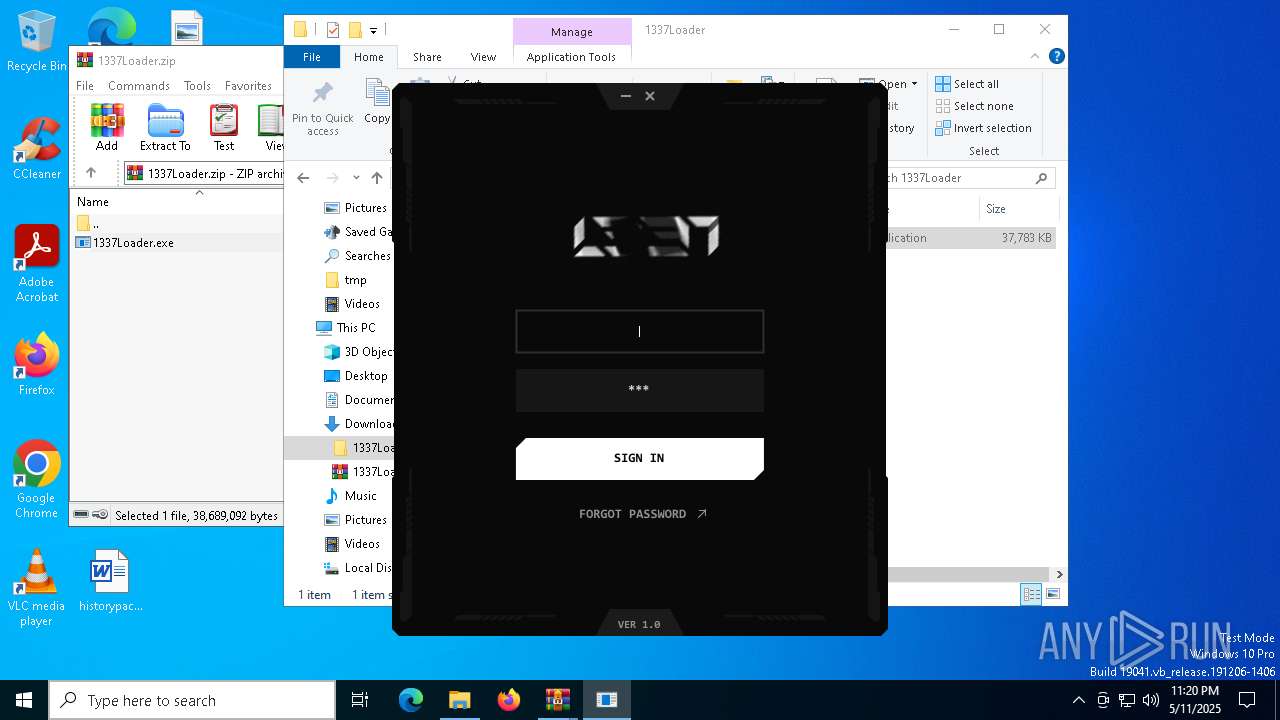Click Invert selection in Explorer ribbon
This screenshot has width=1280, height=720.
983,128
